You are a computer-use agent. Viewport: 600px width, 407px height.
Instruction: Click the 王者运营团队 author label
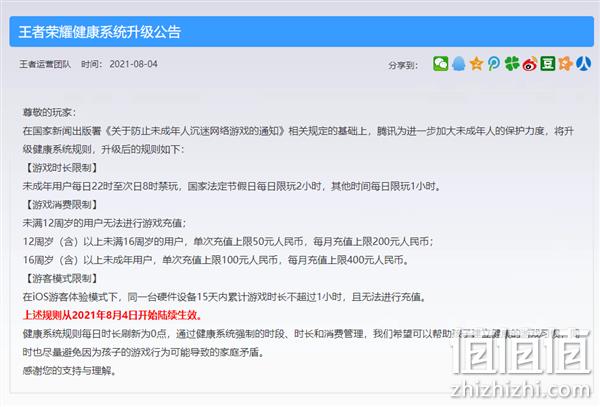pos(45,64)
